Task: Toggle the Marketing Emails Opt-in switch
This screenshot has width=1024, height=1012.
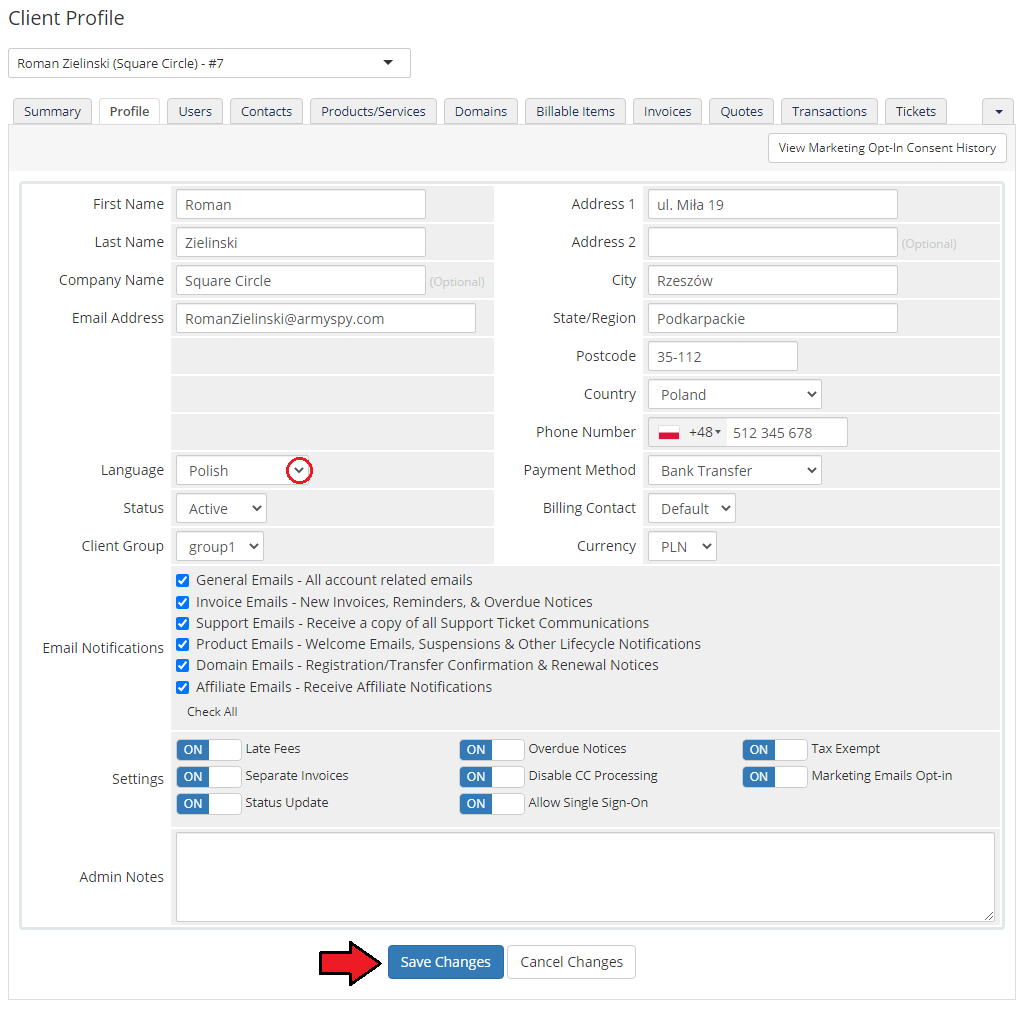Action: [x=775, y=776]
